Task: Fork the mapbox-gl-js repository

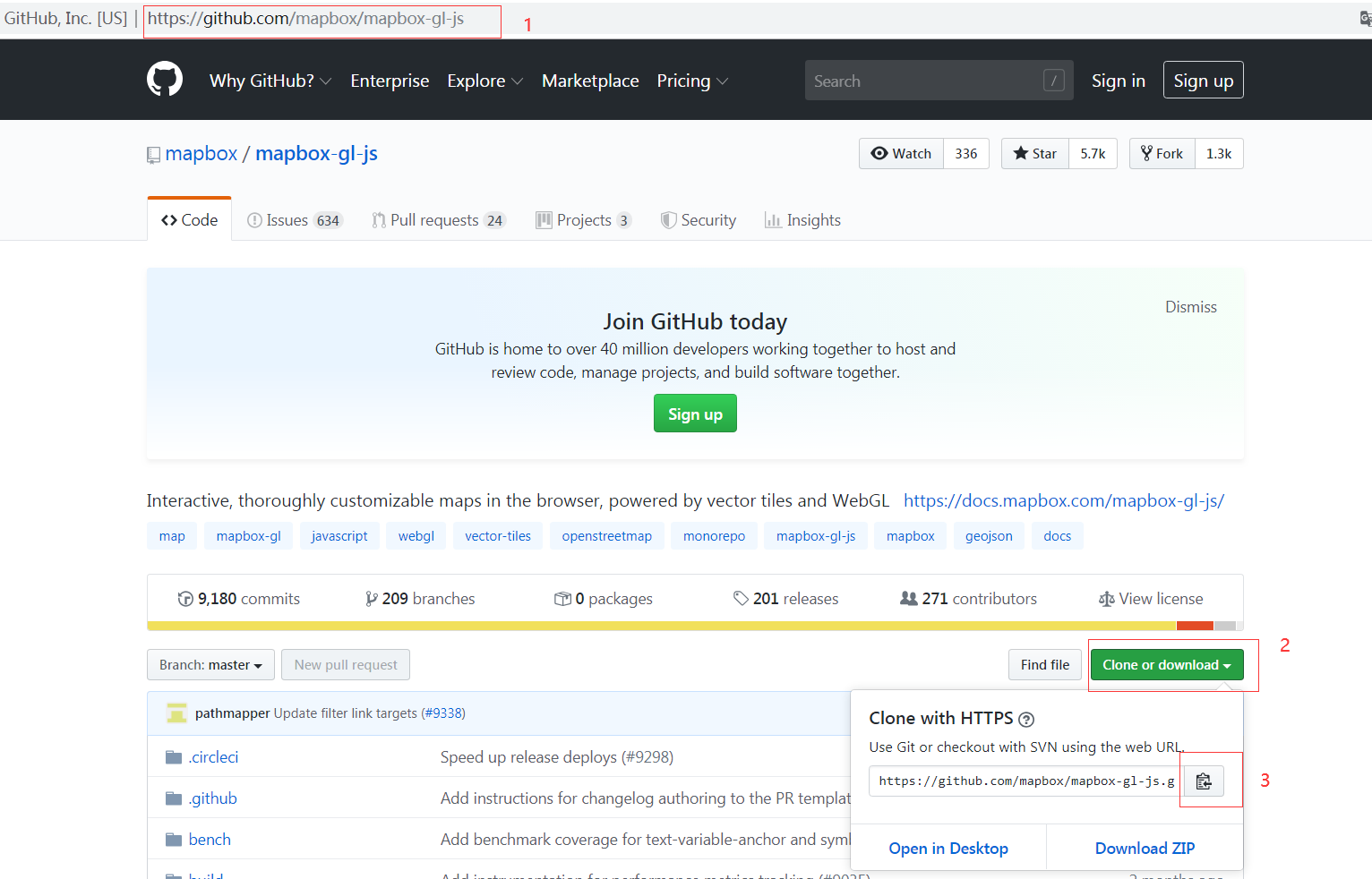Action: [x=1162, y=154]
